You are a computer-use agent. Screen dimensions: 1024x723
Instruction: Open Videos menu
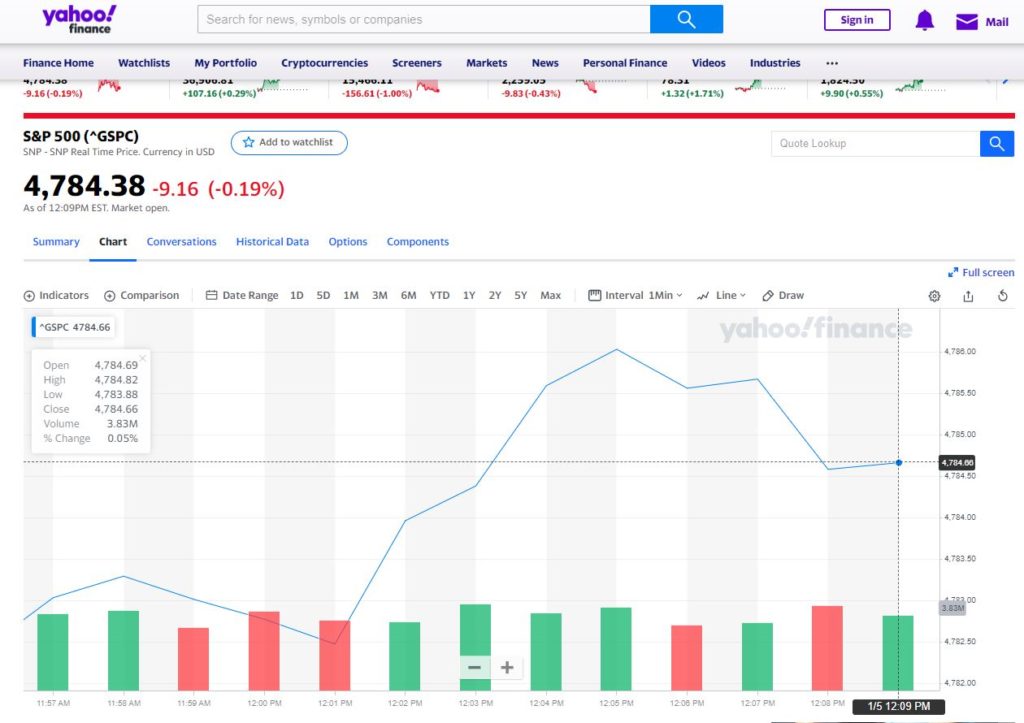coord(709,63)
